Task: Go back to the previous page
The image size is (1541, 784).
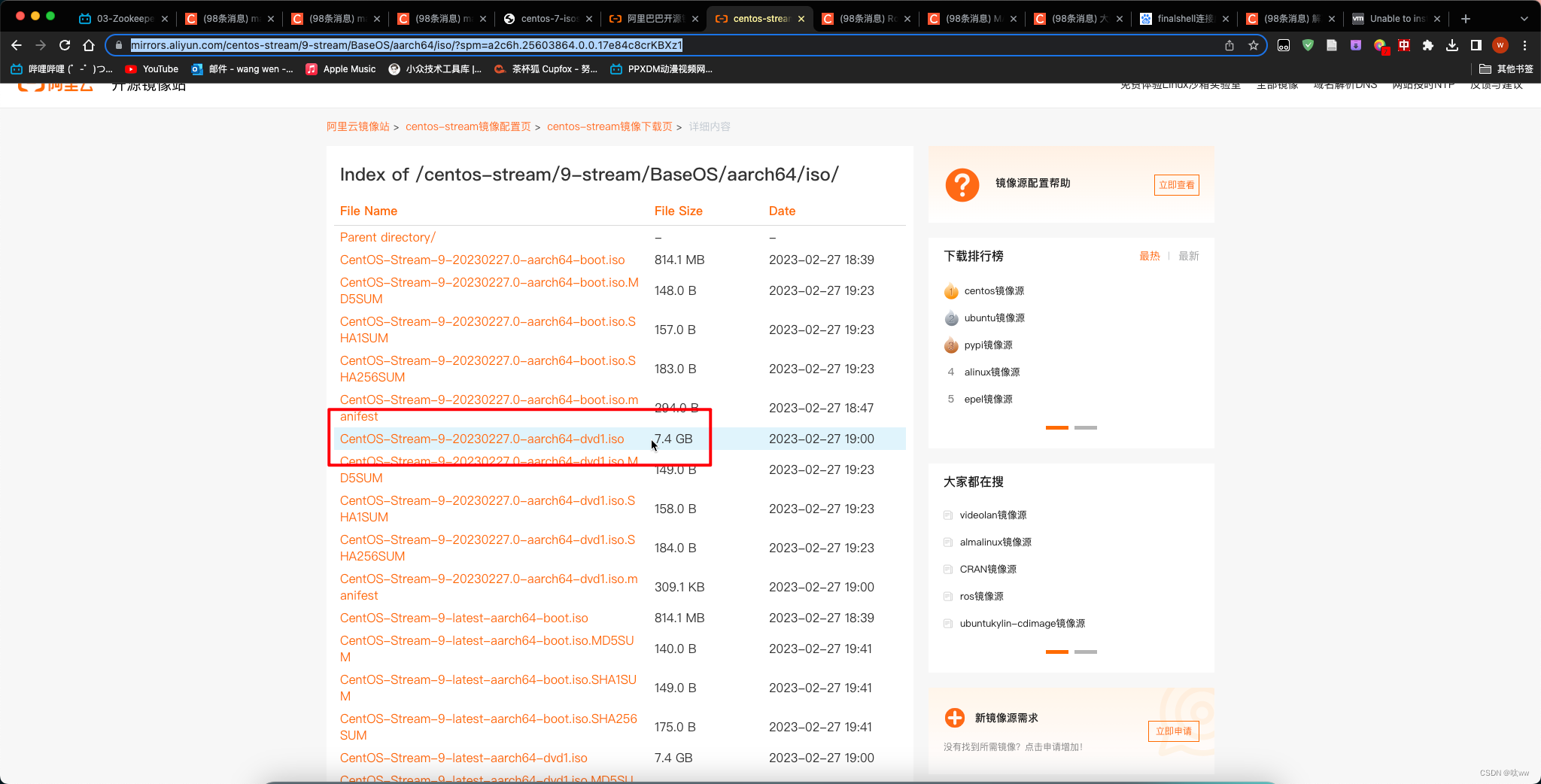Action: pyautogui.click(x=17, y=45)
